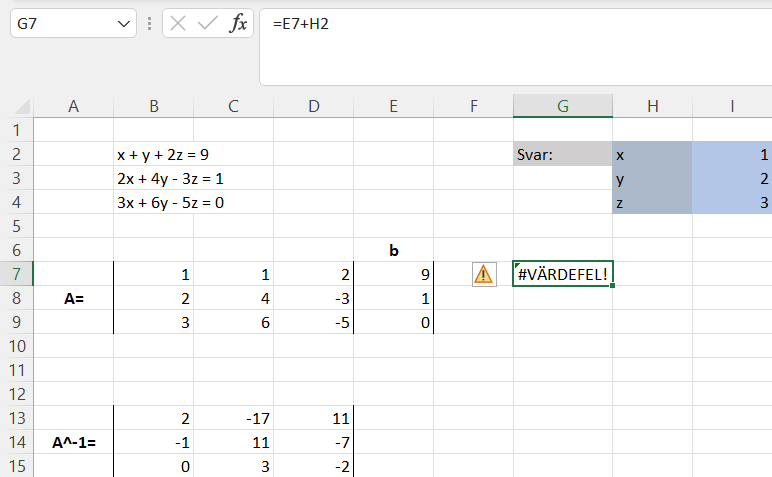772x477 pixels.
Task: Select column G header
Action: point(563,107)
